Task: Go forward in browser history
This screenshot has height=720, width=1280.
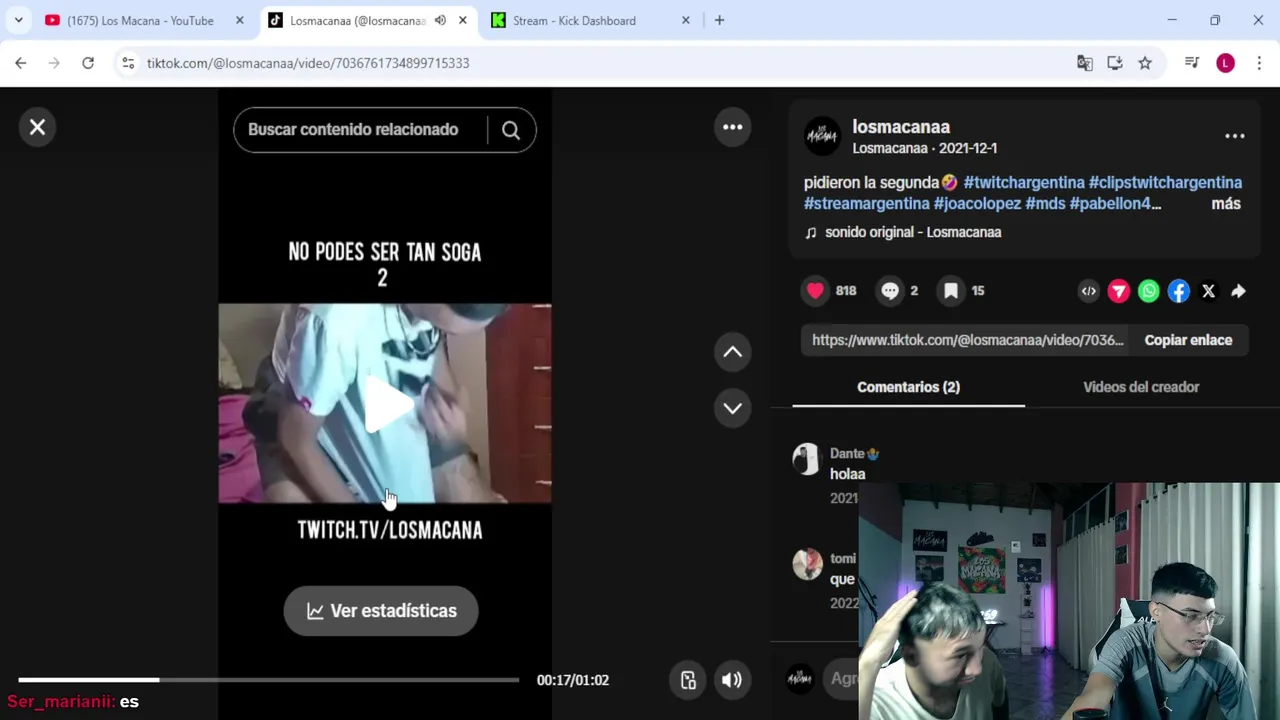Action: (54, 63)
